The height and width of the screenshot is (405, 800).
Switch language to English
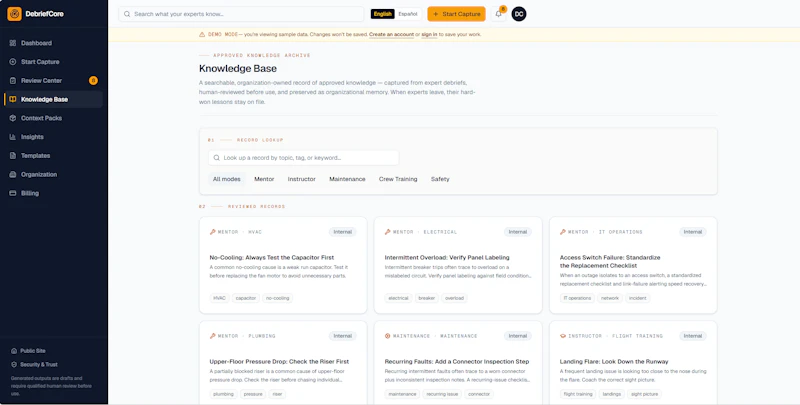382,14
